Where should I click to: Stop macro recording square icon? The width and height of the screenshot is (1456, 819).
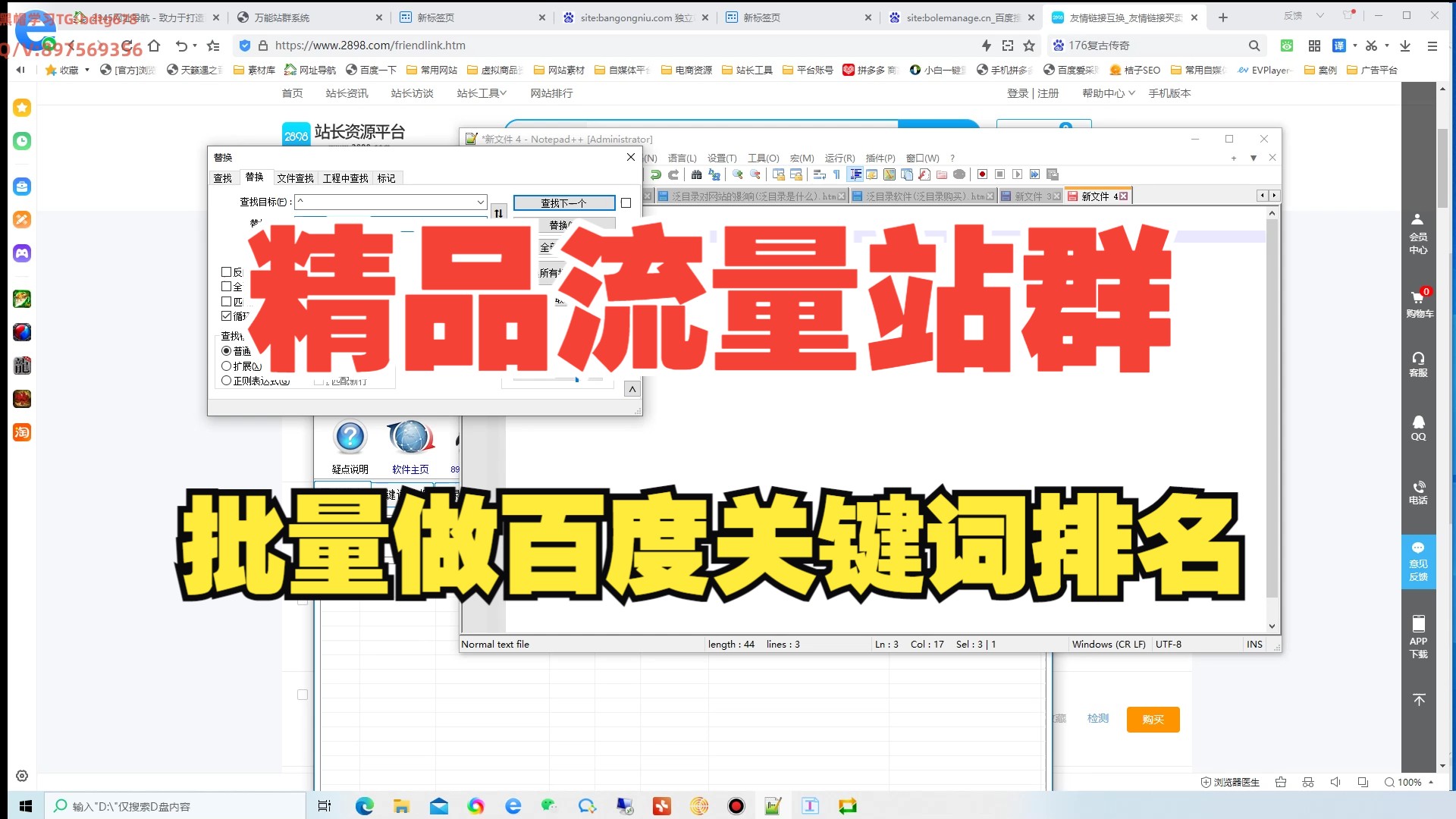coord(999,174)
